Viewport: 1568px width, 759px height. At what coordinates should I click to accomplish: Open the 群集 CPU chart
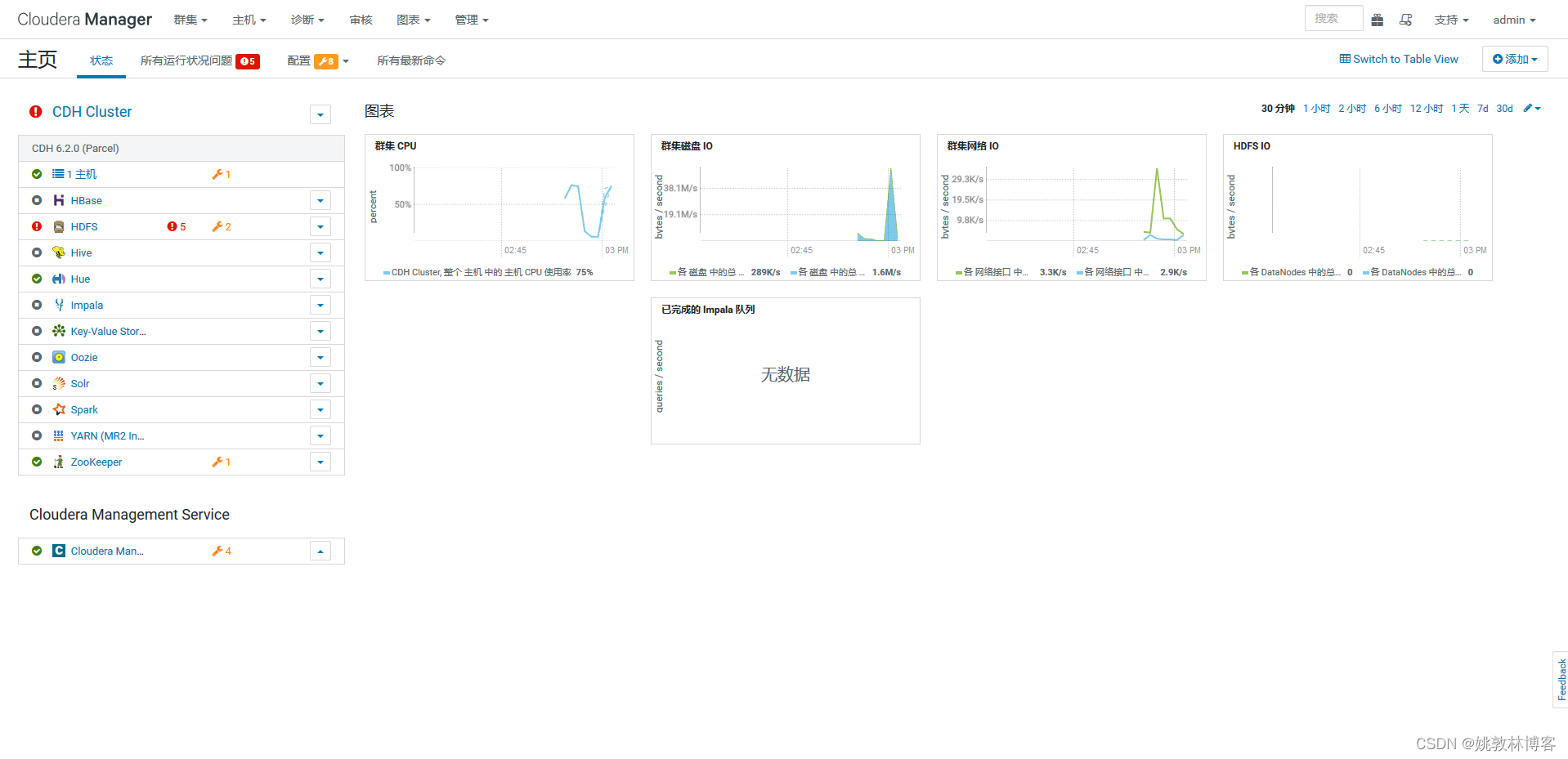(500, 208)
